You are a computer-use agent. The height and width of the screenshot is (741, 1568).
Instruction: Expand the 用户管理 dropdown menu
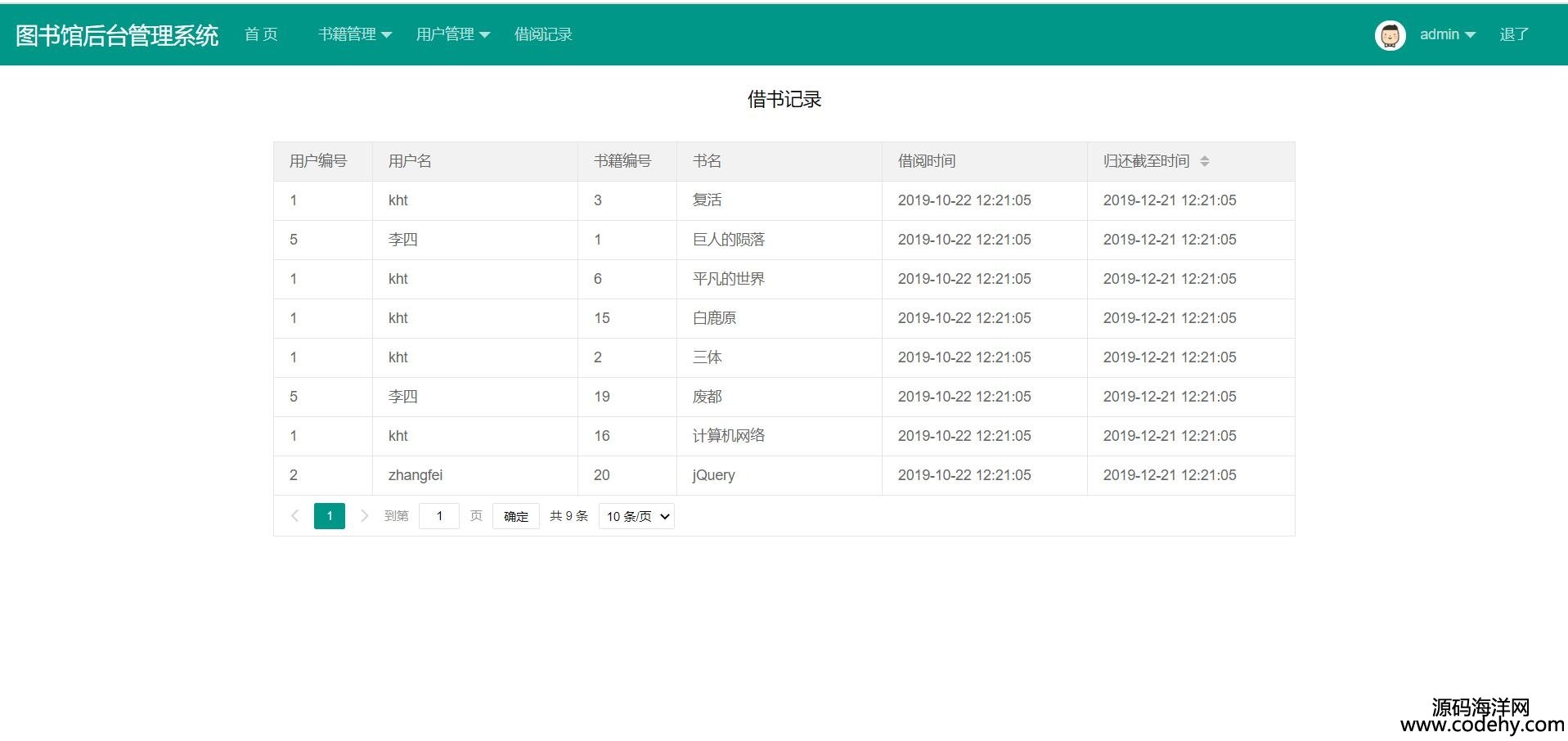coord(452,34)
